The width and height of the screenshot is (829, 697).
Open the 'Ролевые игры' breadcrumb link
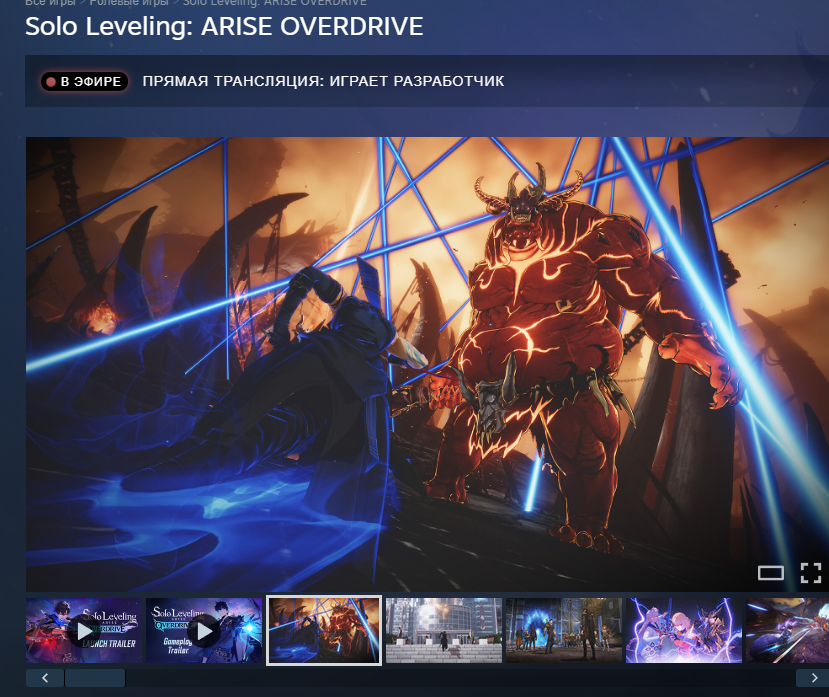coord(129,3)
